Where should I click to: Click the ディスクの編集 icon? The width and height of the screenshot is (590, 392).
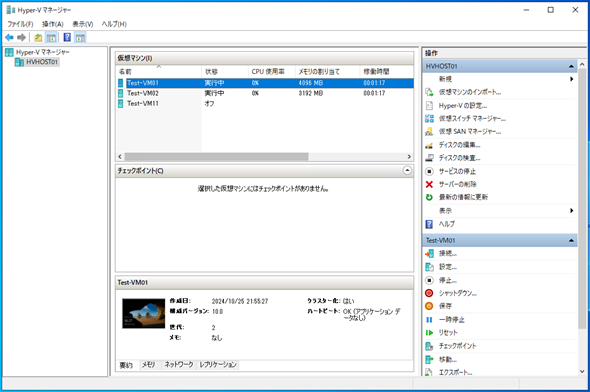pyautogui.click(x=429, y=145)
